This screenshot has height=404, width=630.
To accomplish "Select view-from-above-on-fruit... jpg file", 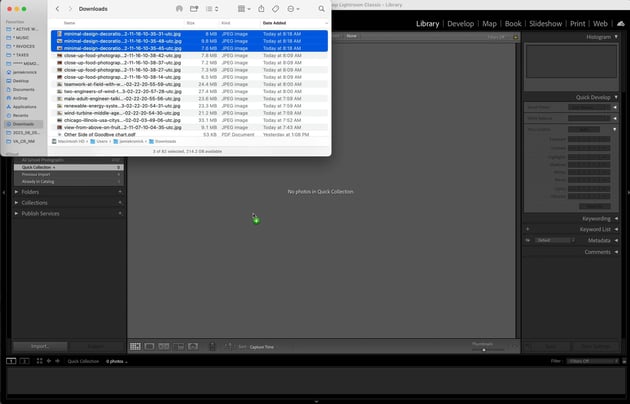I will 189,127.
